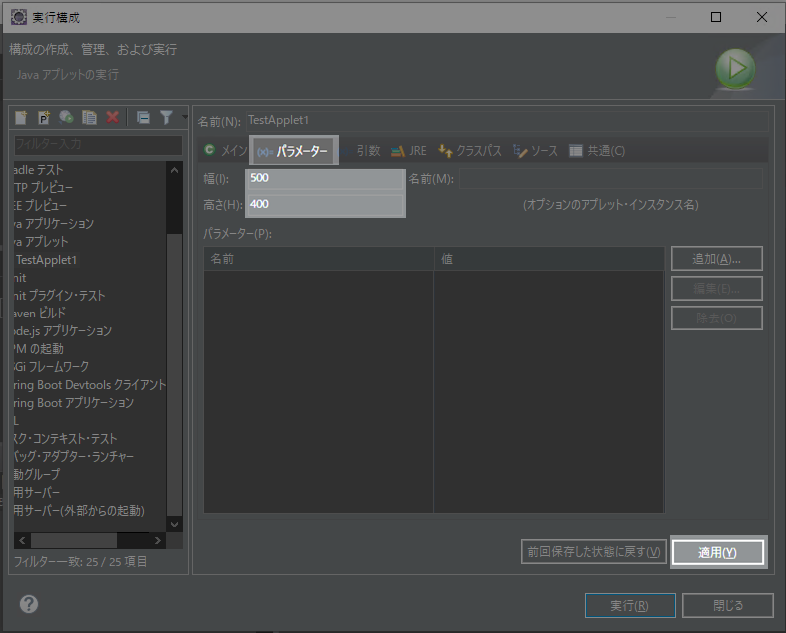This screenshot has height=633, width=786.
Task: Click the new launch configuration icon
Action: [x=21, y=117]
